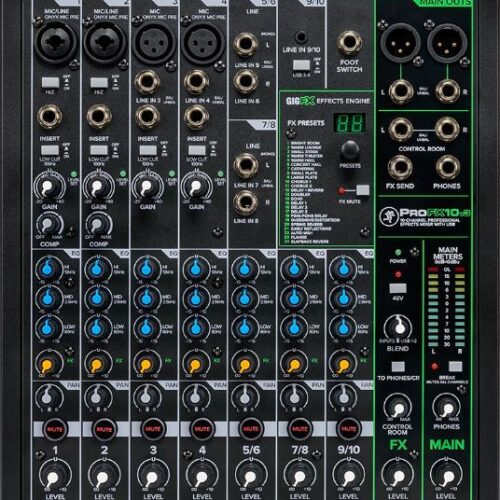500x500 pixels.
Task: Select the ProFX10v3 model logo text
Action: [435, 213]
